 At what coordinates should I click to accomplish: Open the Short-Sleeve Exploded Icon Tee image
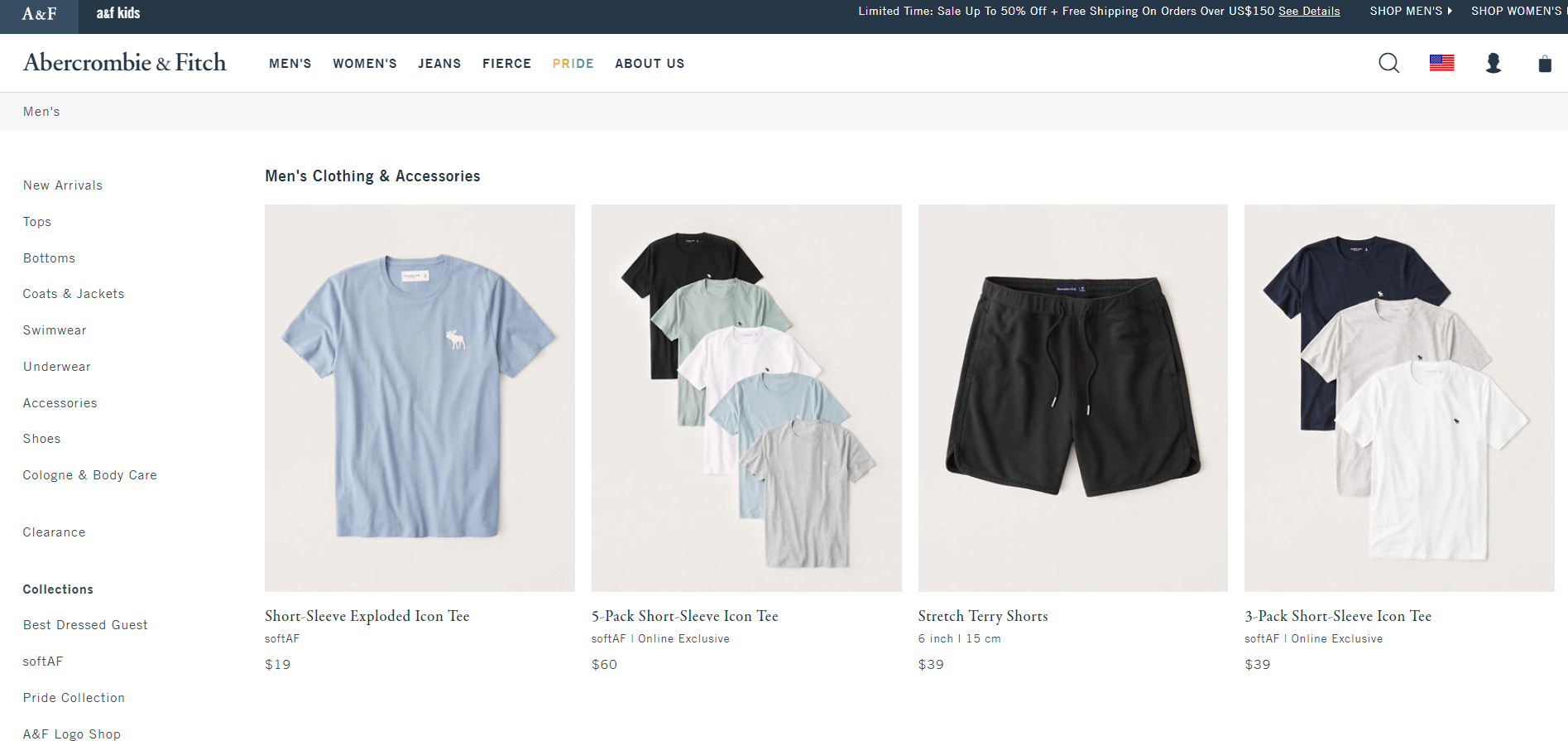419,398
